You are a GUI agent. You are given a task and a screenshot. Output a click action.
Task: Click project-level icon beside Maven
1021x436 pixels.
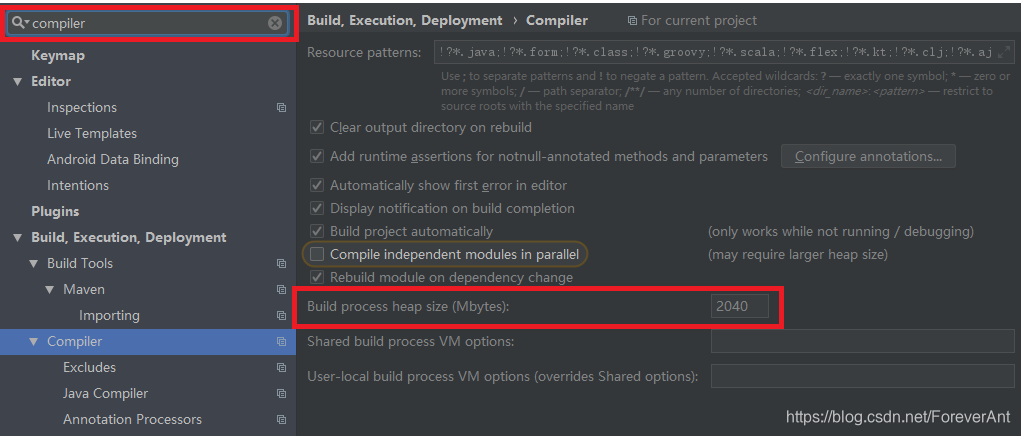pyautogui.click(x=281, y=290)
